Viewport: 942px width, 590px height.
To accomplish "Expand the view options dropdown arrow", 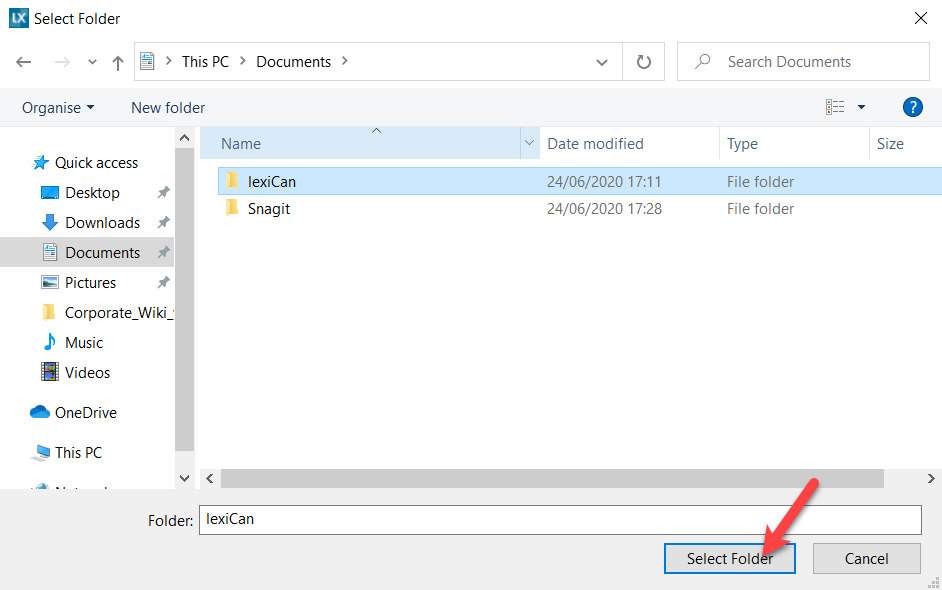I will [x=862, y=107].
